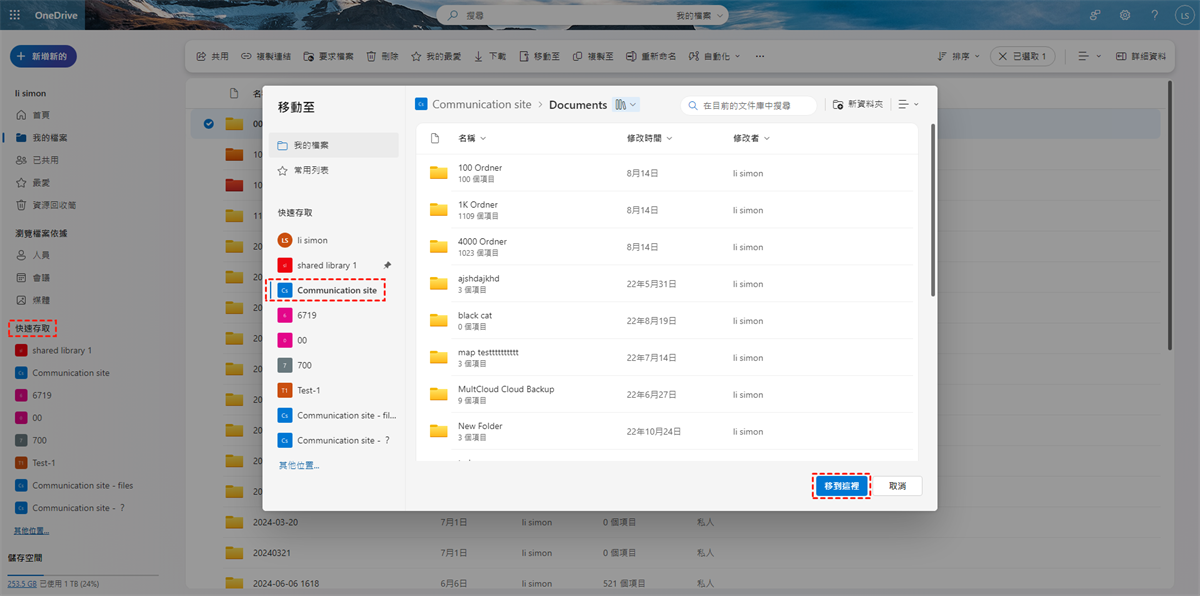Click the star icon for 常用列表
Viewport: 1200px width, 596px height.
[283, 170]
